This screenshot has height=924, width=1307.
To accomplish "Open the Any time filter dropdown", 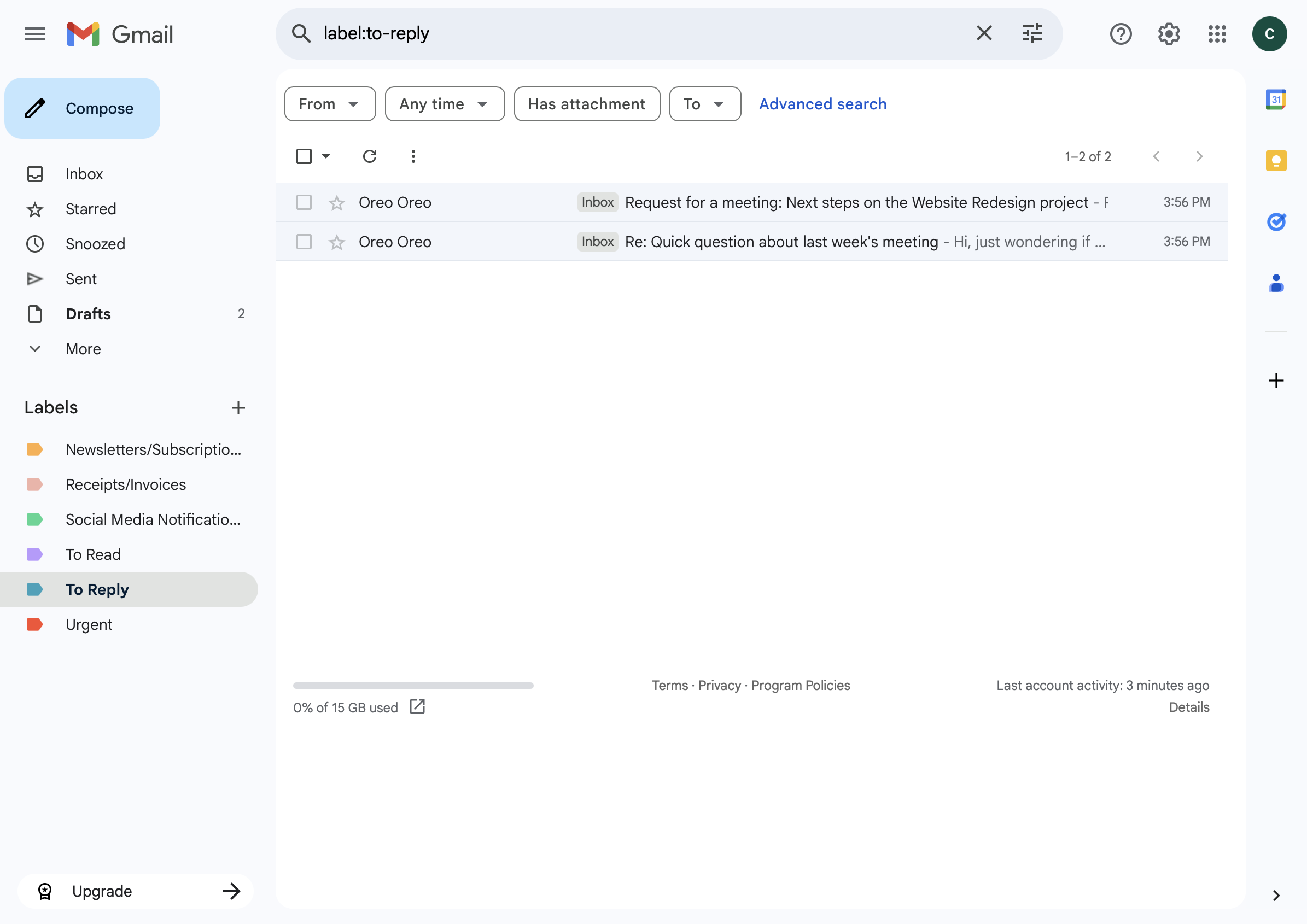I will click(x=444, y=104).
